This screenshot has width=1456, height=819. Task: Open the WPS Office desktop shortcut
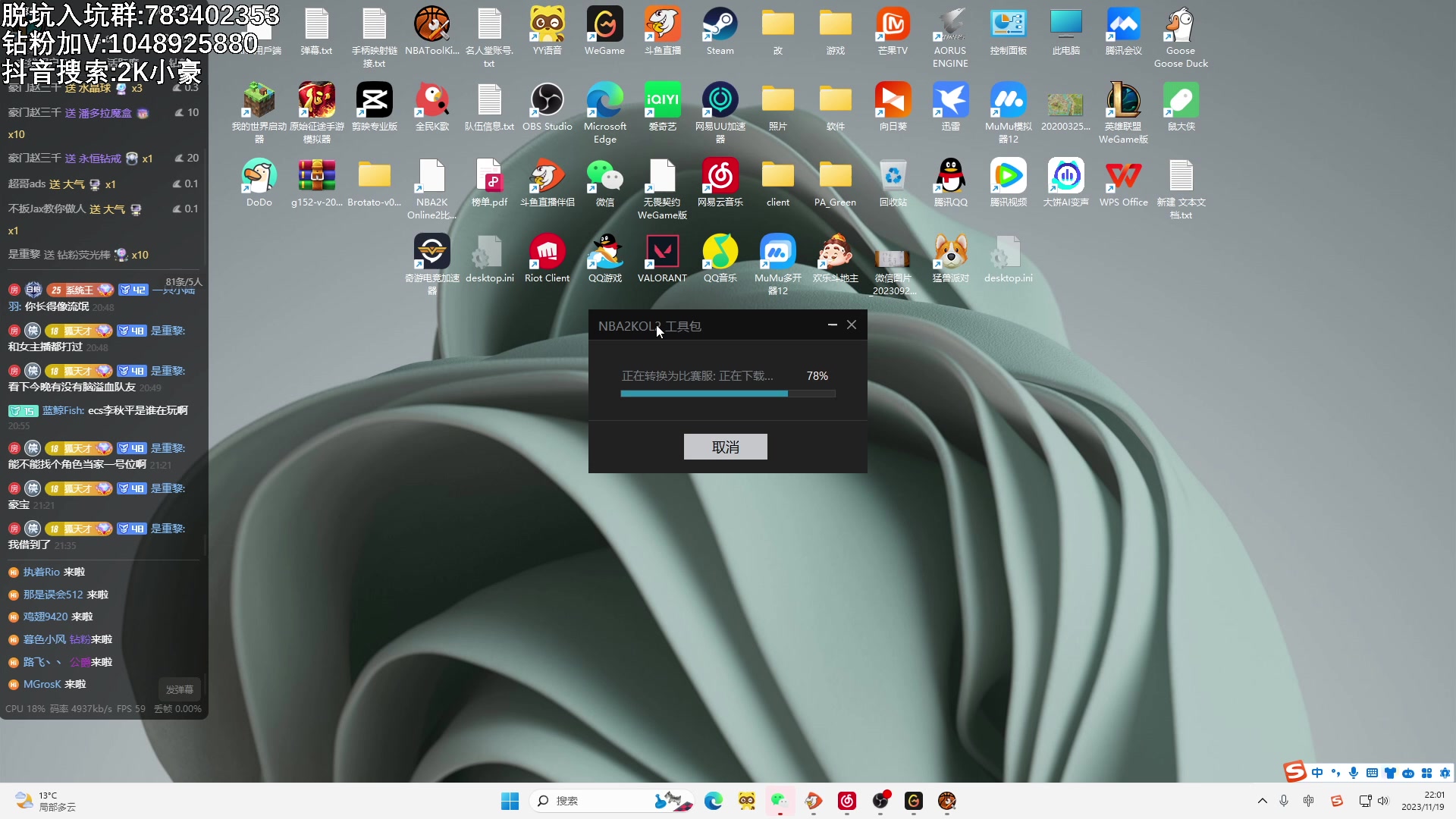1123,184
